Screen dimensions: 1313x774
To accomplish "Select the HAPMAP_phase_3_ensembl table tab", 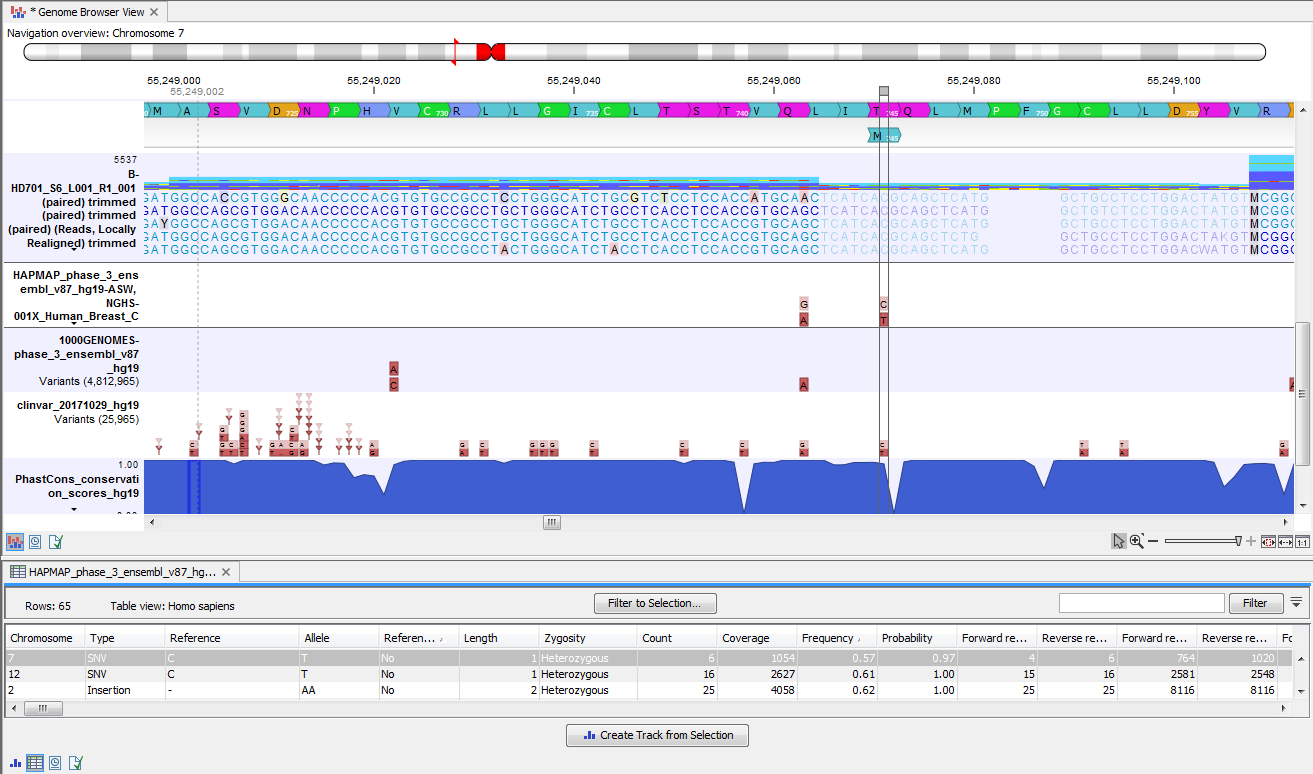I will point(120,572).
